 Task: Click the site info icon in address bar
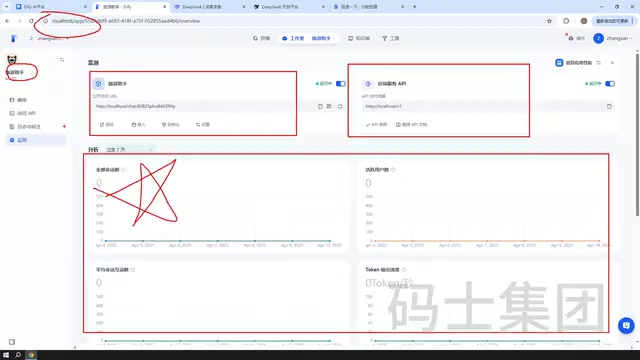coord(45,21)
